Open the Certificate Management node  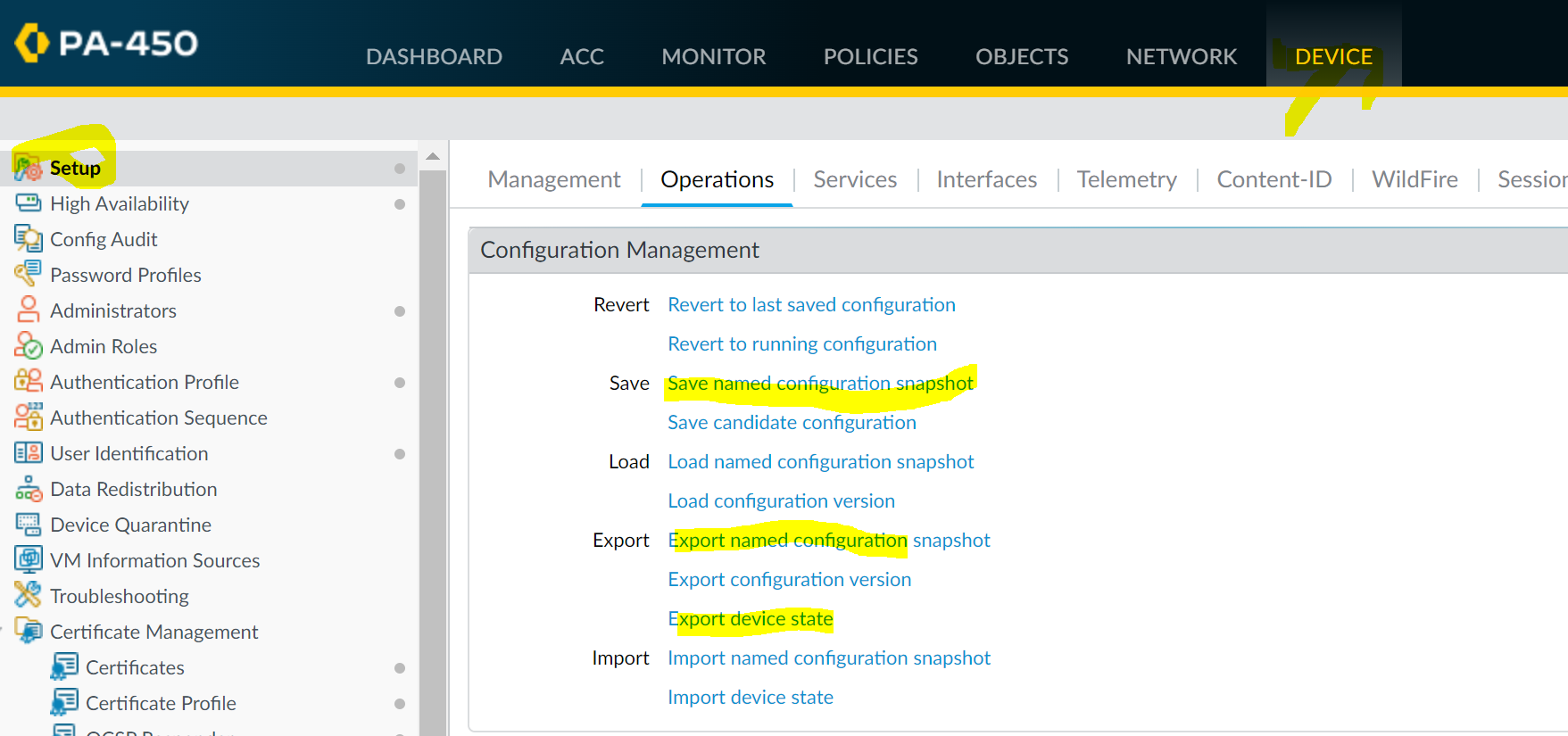pos(154,632)
